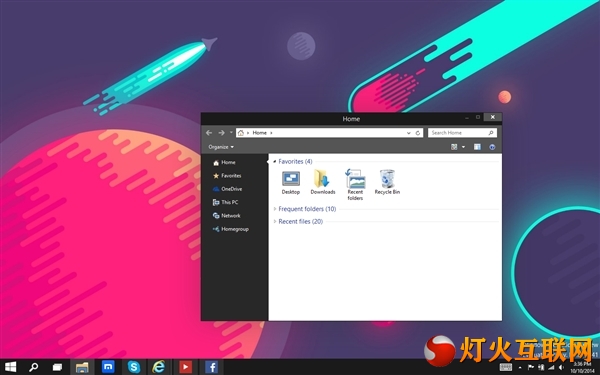This screenshot has height=375, width=600.
Task: Open the Organize dropdown menu
Action: click(x=221, y=147)
